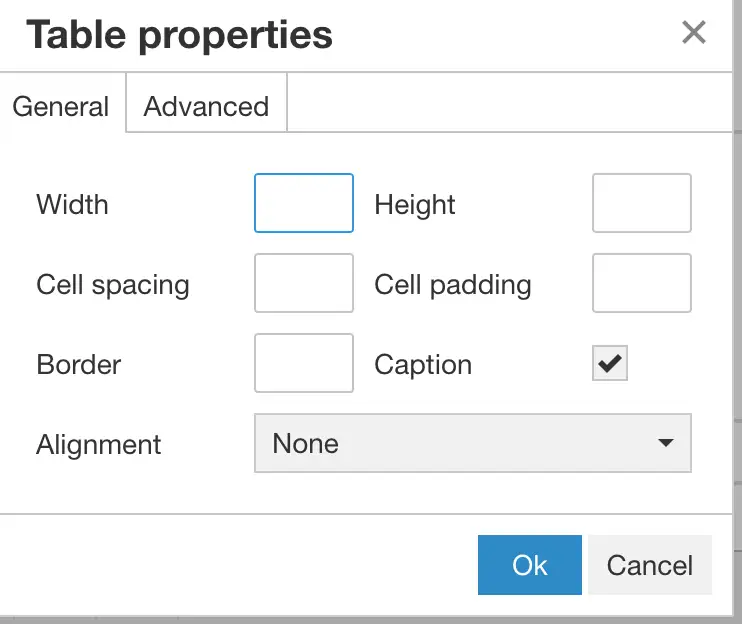Focus the Width input field

click(304, 203)
